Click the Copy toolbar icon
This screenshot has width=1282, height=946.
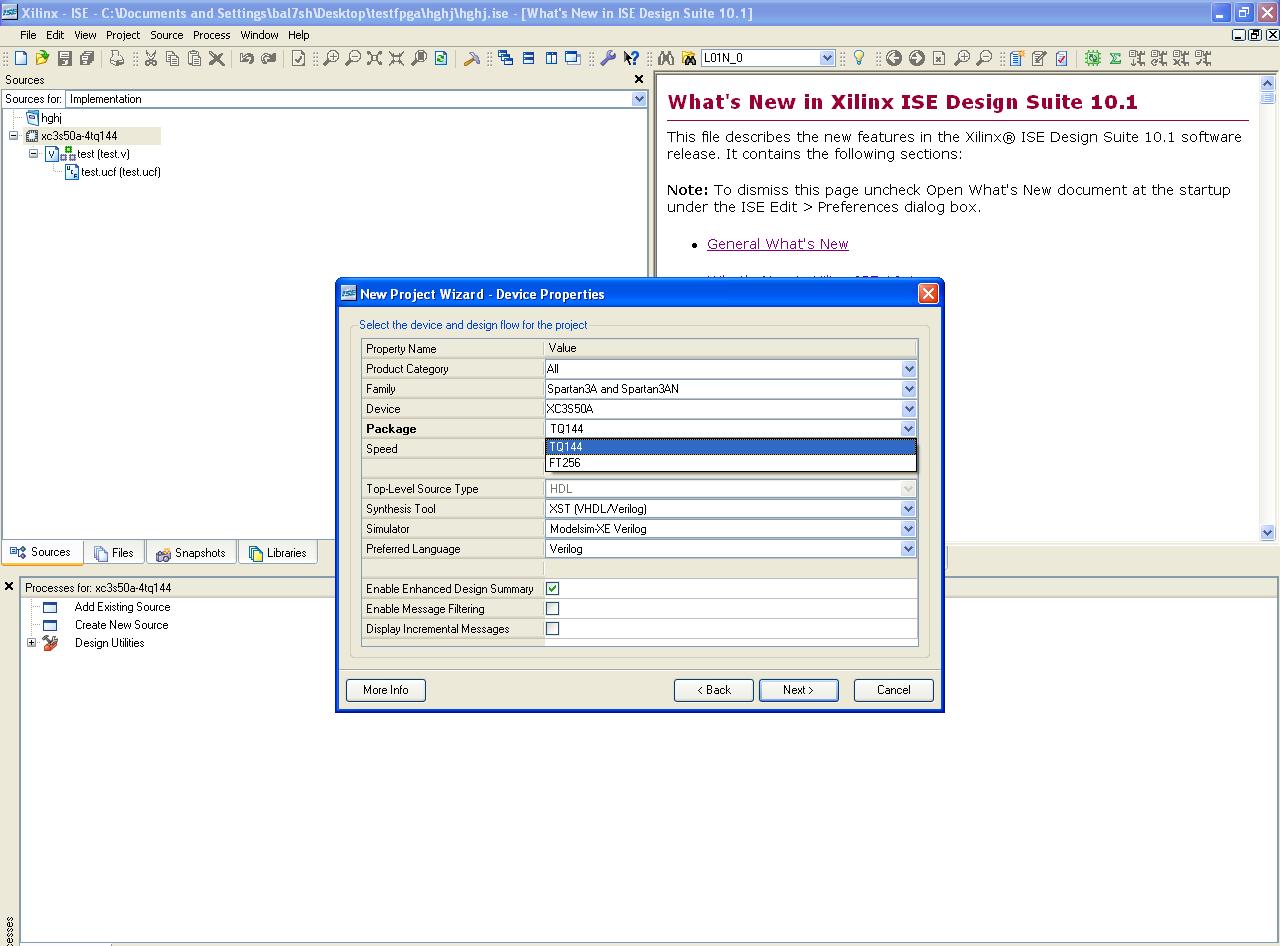pyautogui.click(x=172, y=58)
